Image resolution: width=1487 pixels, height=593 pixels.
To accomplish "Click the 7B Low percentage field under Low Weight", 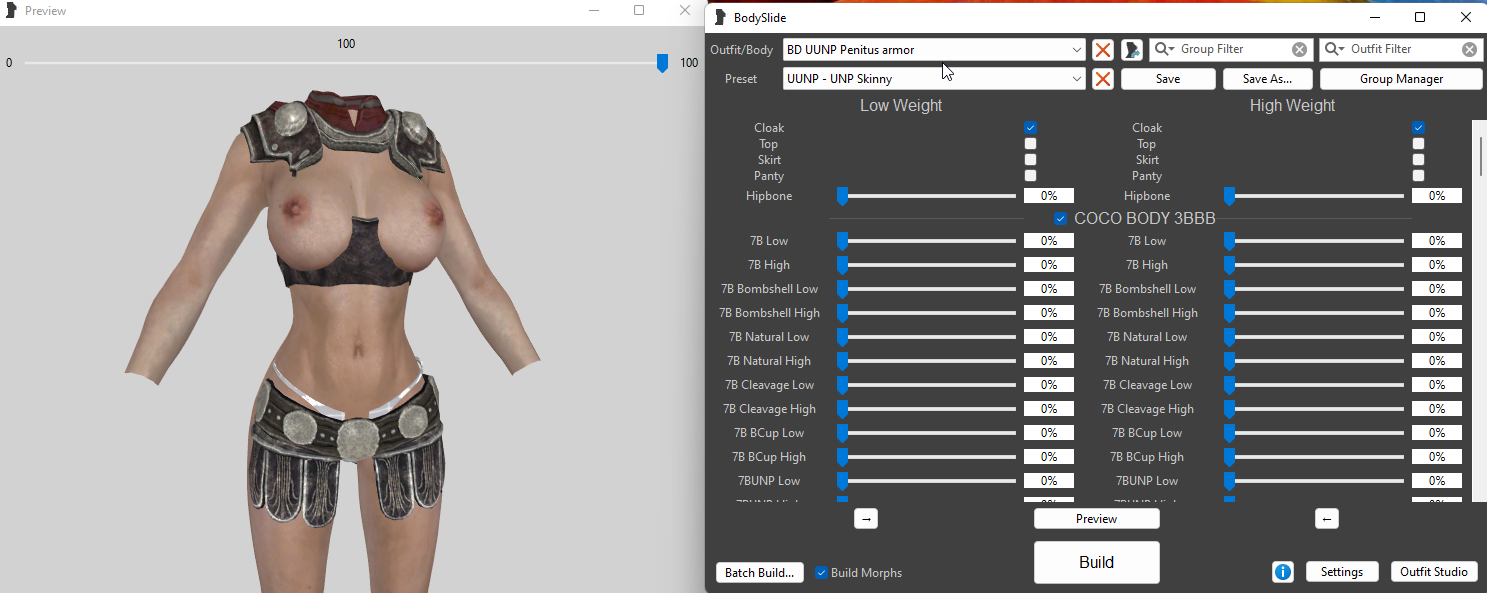I will click(x=1049, y=241).
